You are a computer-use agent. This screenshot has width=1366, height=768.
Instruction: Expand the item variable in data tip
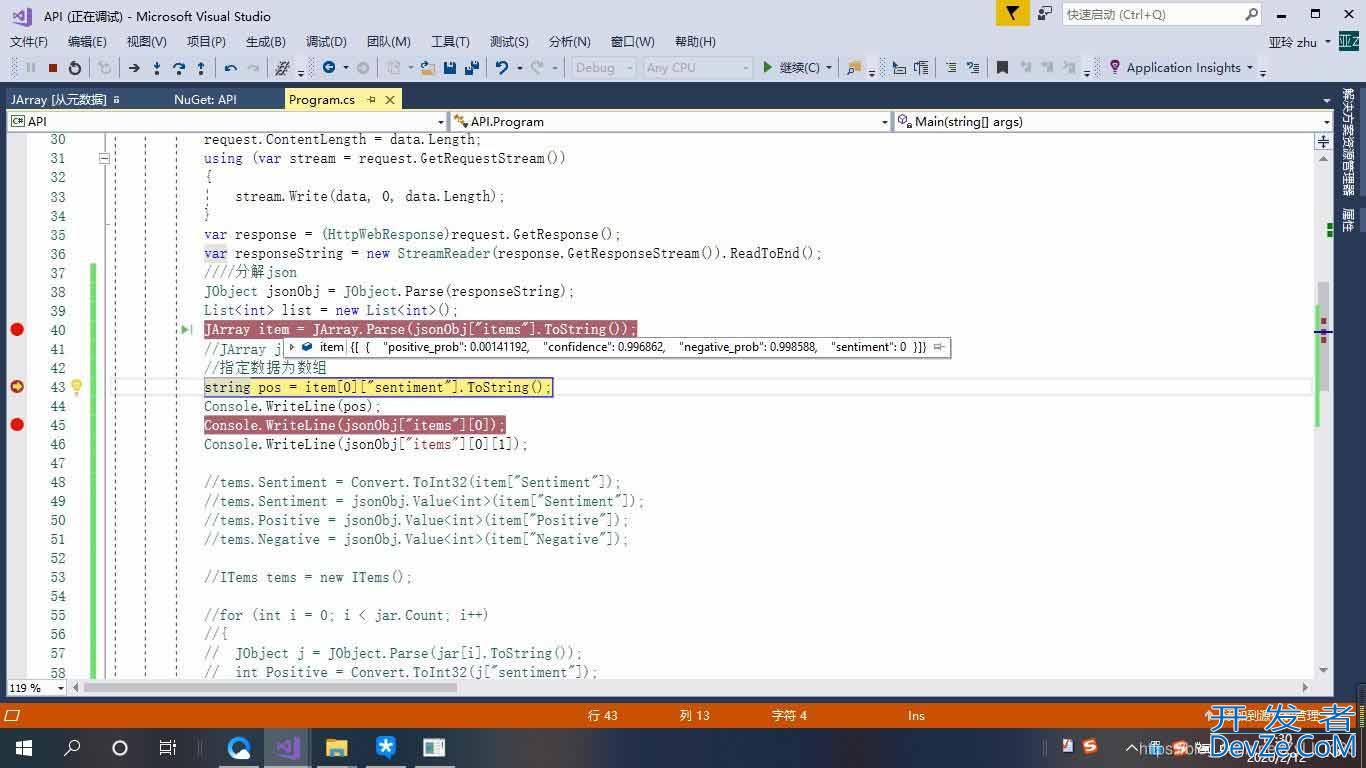[x=292, y=348]
